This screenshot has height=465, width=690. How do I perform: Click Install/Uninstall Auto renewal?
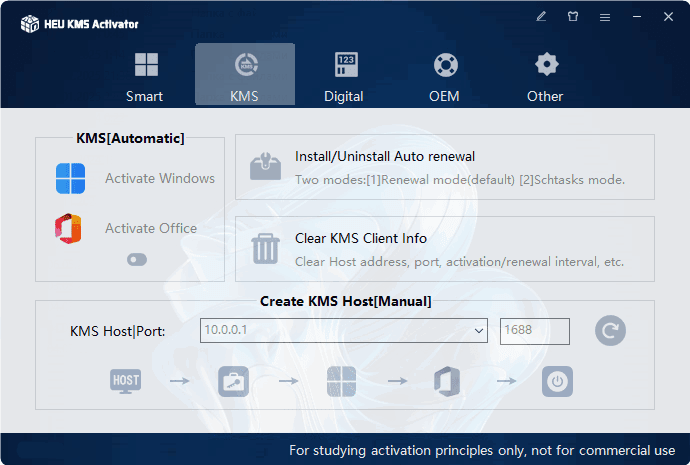(385, 157)
